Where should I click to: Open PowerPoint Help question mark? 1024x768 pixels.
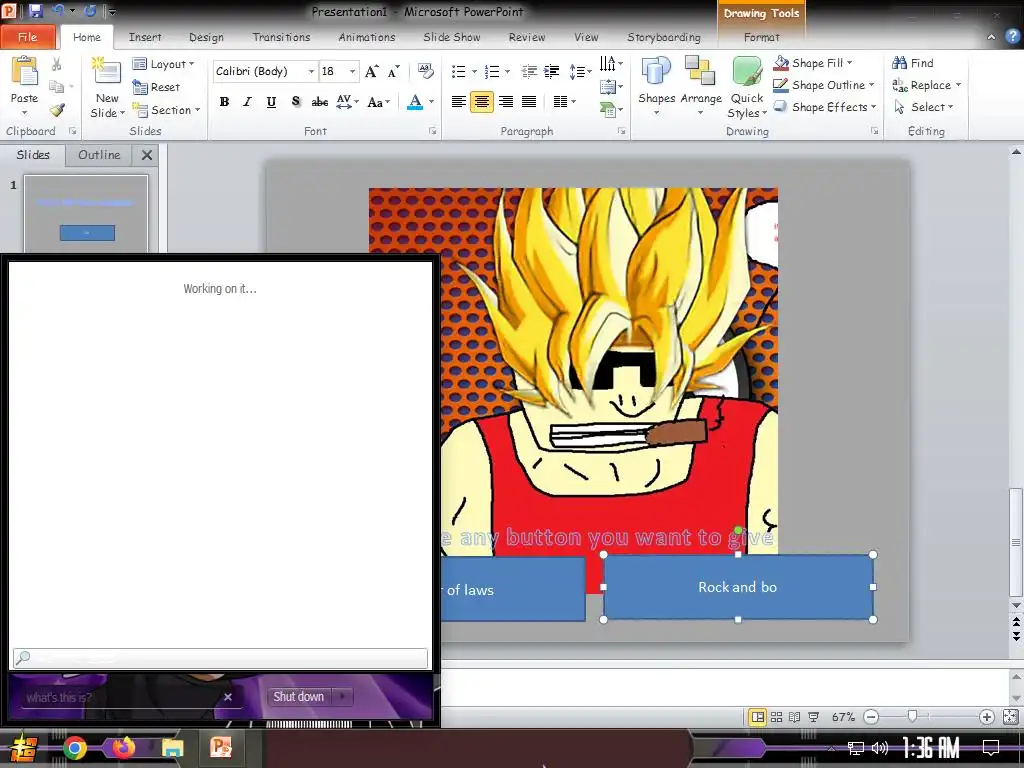pyautogui.click(x=1013, y=37)
